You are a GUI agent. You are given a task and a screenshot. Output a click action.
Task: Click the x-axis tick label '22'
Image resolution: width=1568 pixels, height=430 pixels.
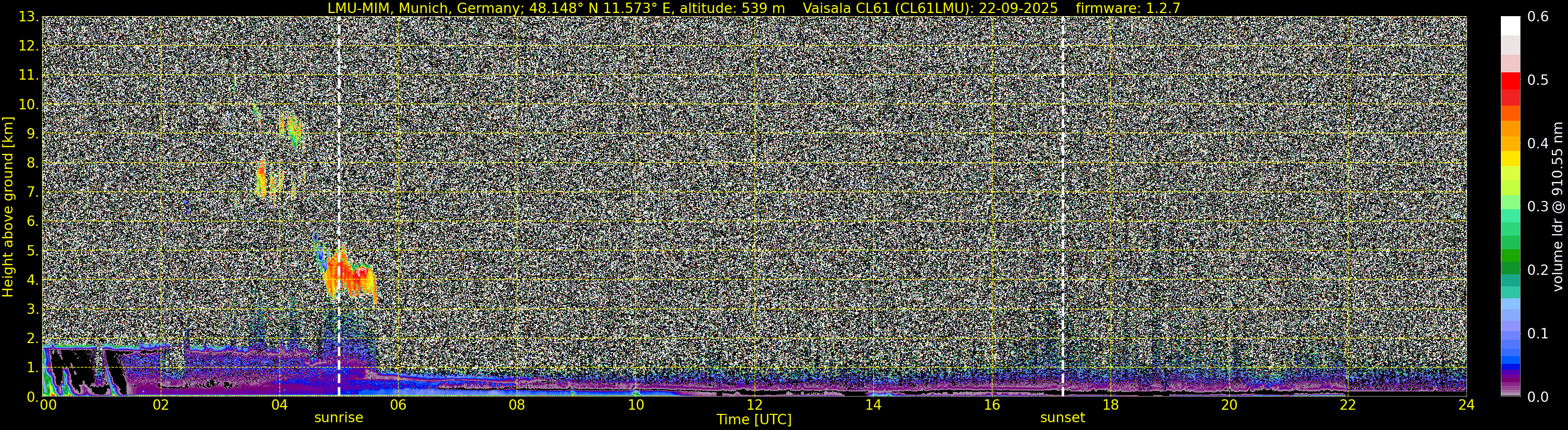pos(1348,405)
